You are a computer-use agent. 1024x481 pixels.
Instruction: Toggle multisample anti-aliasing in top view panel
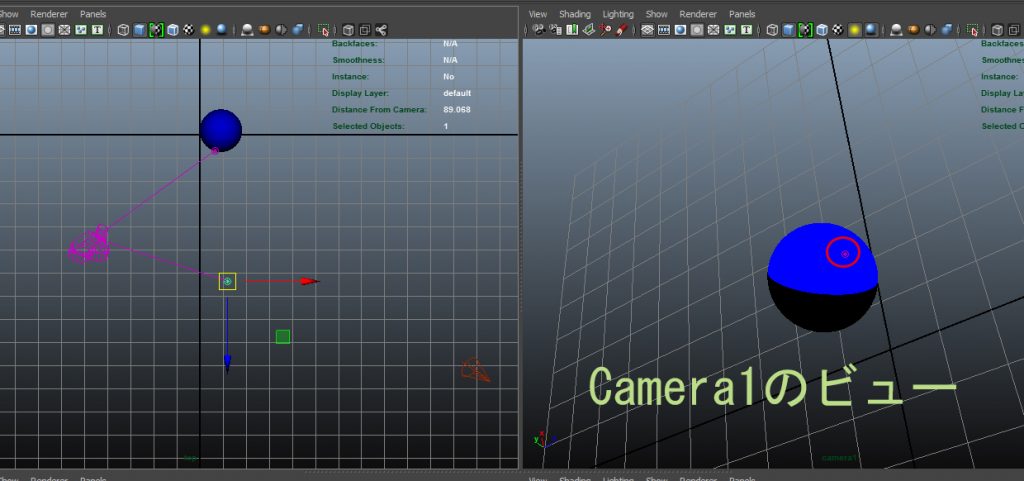point(281,30)
